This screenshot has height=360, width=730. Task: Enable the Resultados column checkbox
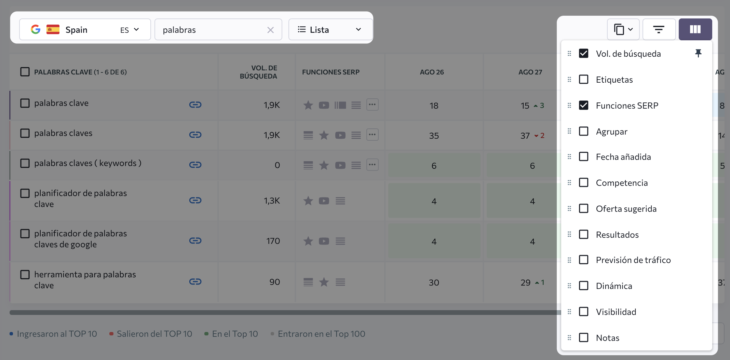click(583, 234)
